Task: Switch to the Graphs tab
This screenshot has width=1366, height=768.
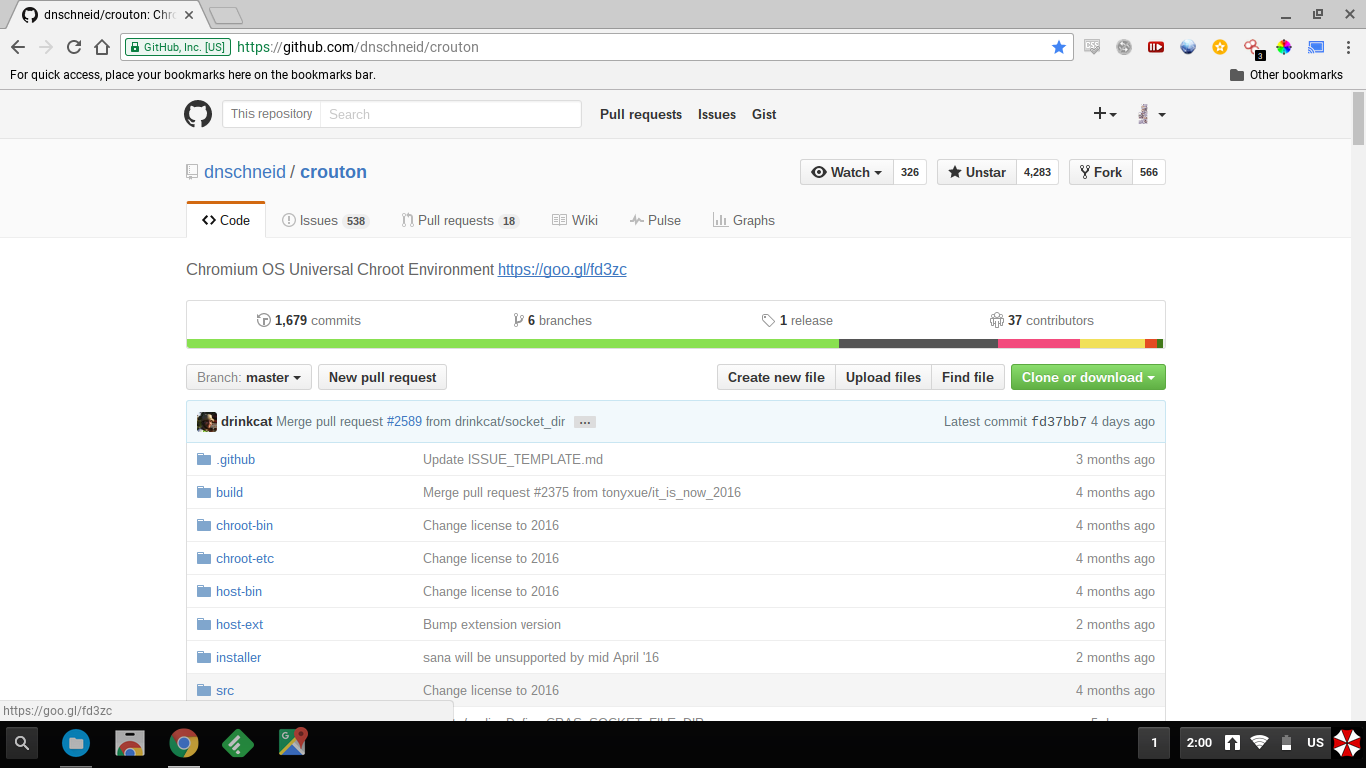Action: tap(743, 220)
